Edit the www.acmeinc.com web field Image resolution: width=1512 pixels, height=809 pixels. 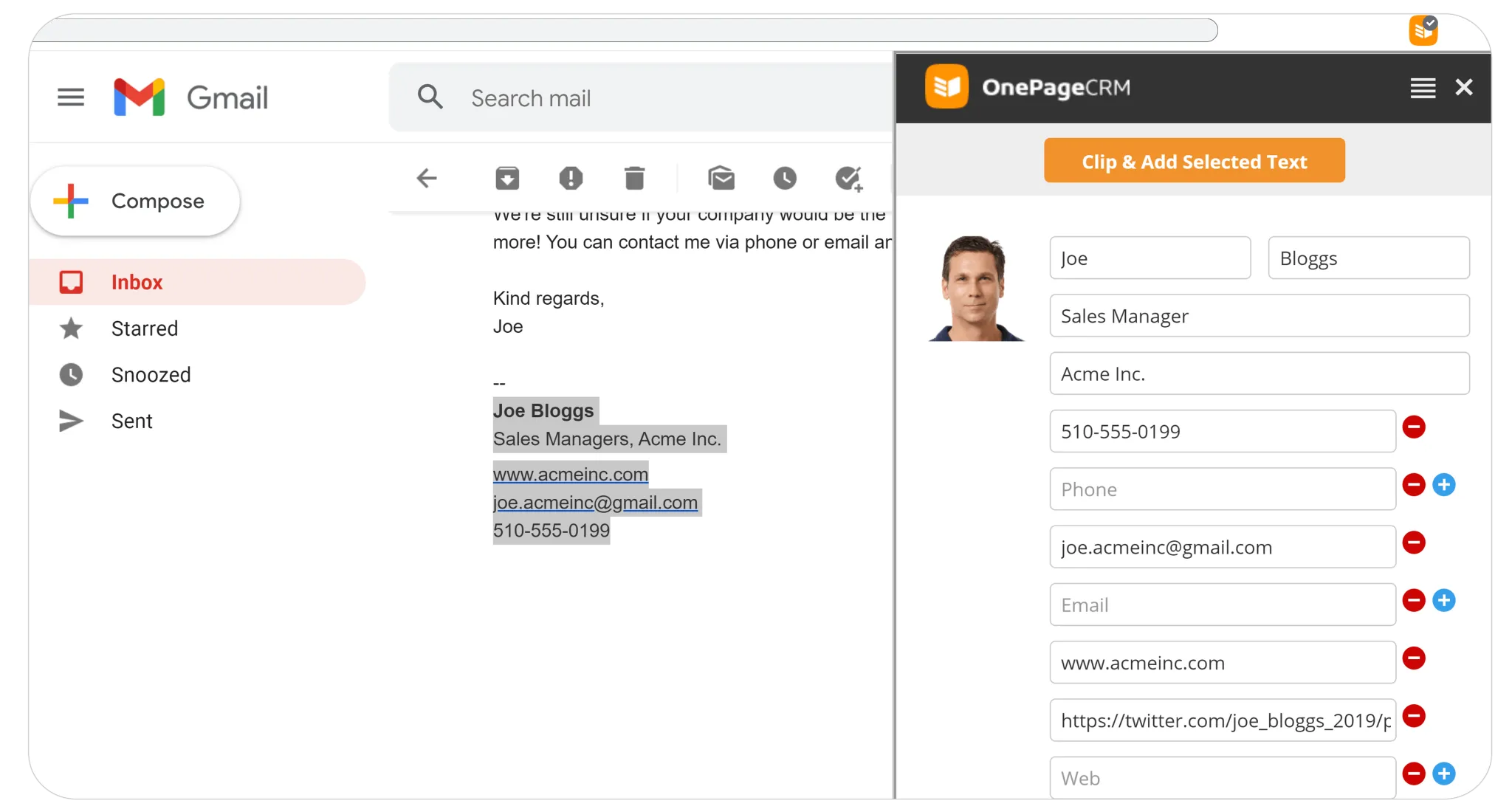pyautogui.click(x=1223, y=662)
